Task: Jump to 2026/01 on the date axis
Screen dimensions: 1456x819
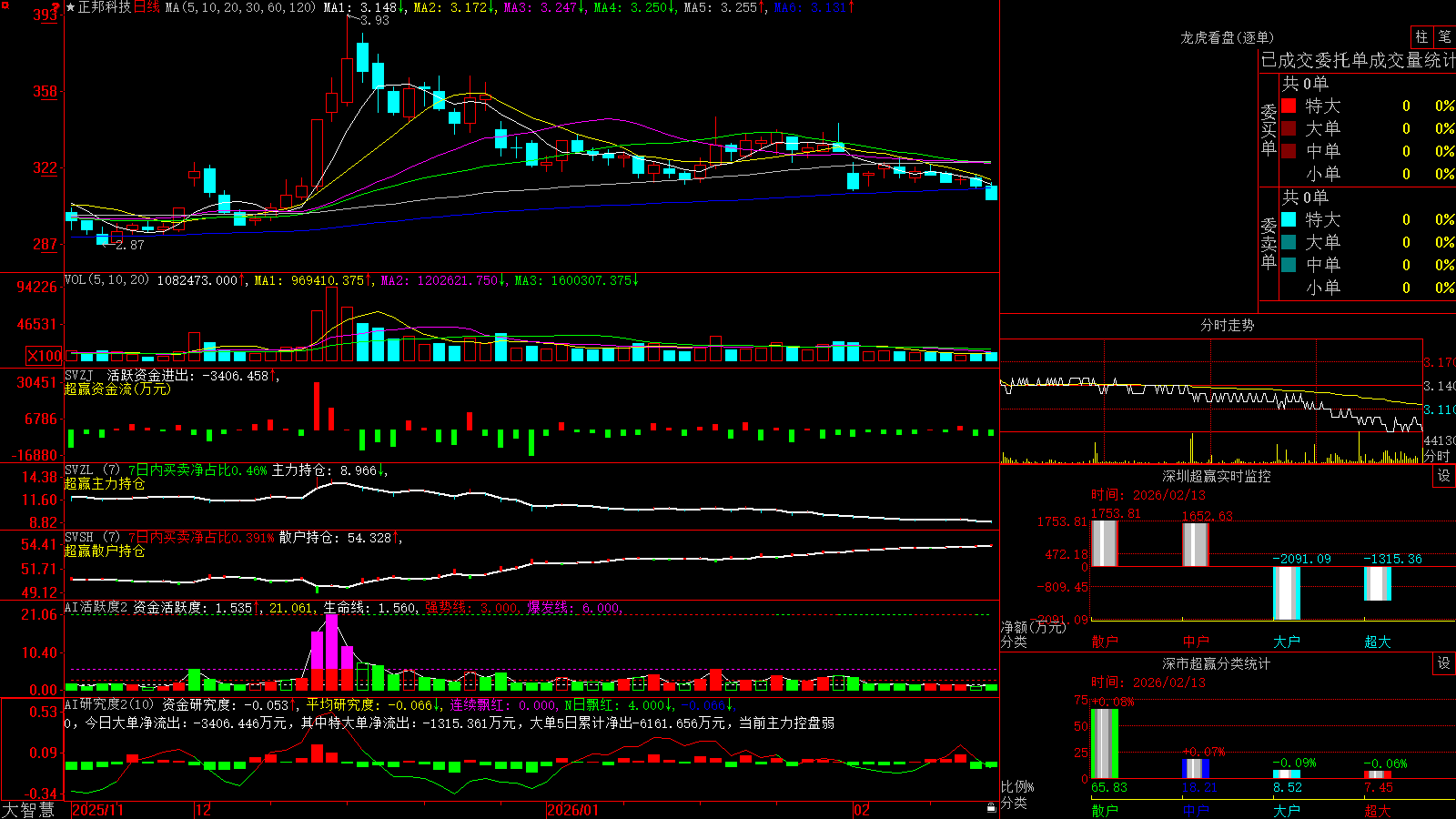Action: coord(572,810)
